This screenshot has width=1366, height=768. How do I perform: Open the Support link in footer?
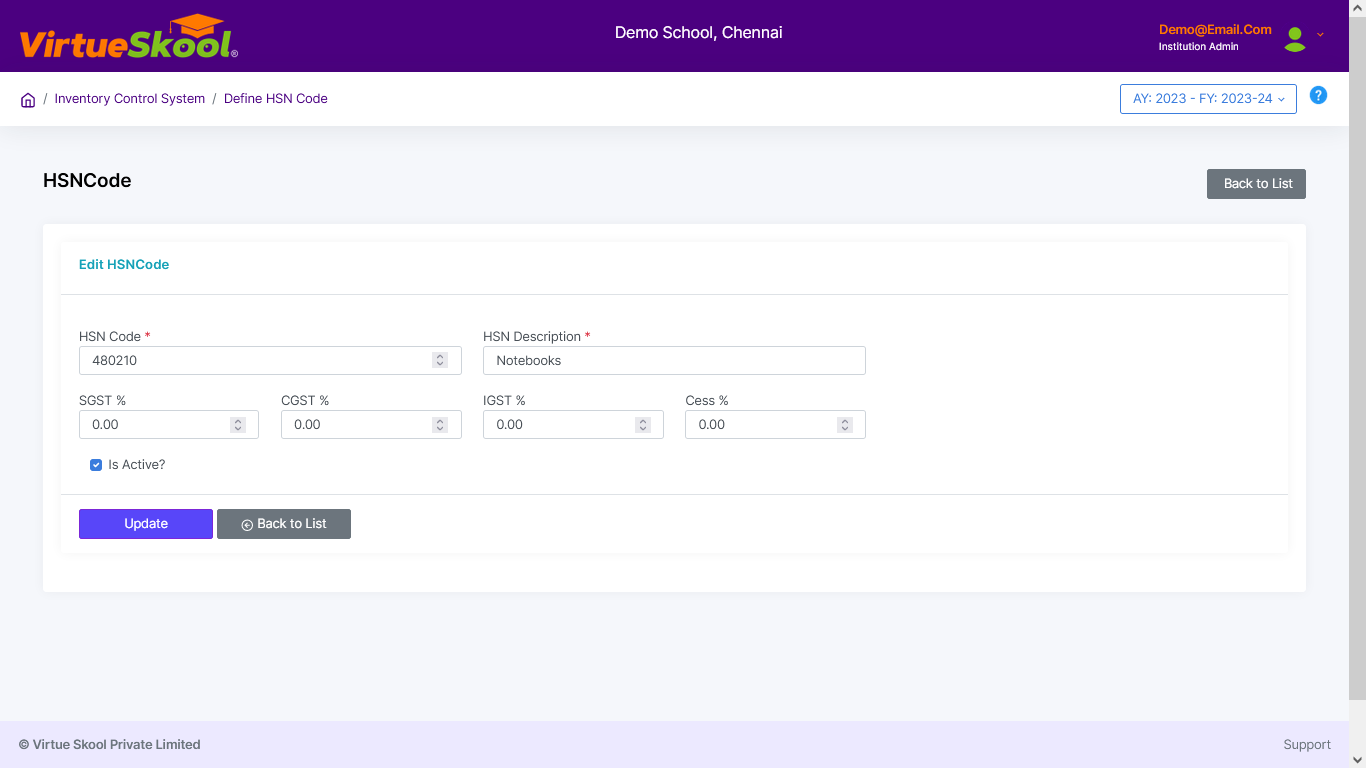tap(1307, 745)
